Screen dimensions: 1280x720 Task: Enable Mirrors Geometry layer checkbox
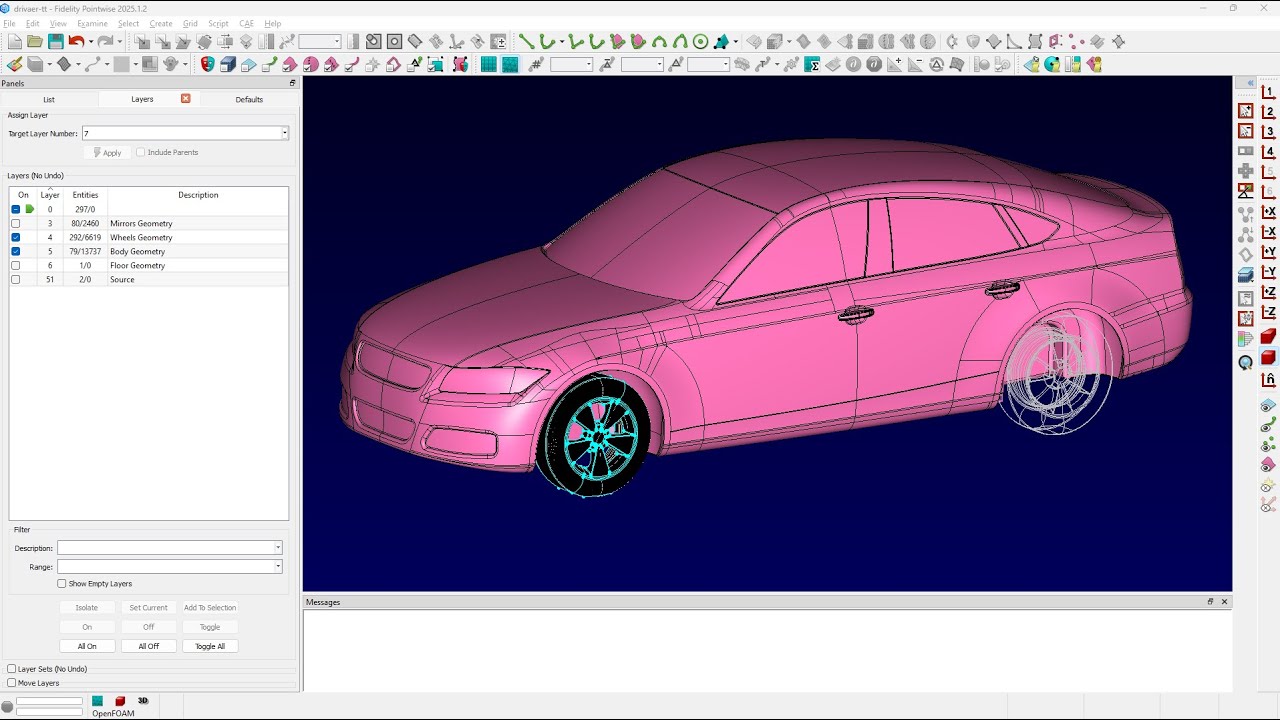[16, 223]
